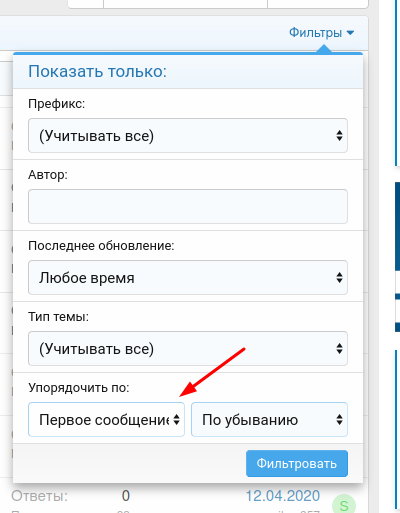Click the arrows icon on По убыванию select

[x=339, y=420]
